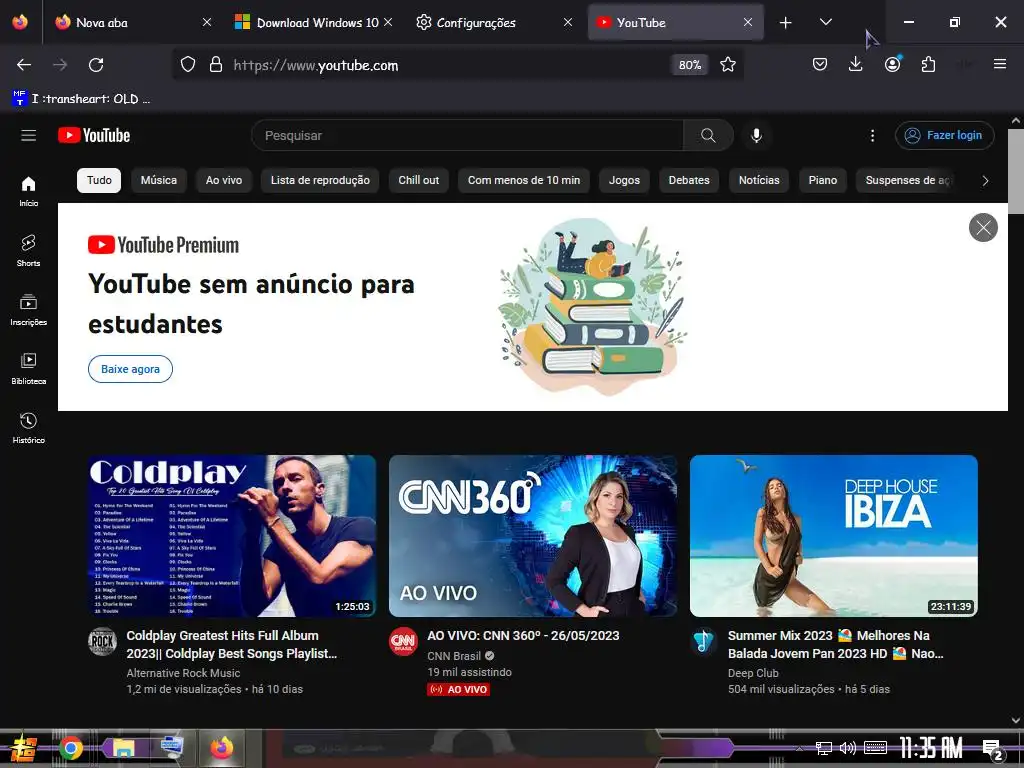This screenshot has width=1024, height=768.
Task: Go to Início in sidebar
Action: (29, 191)
